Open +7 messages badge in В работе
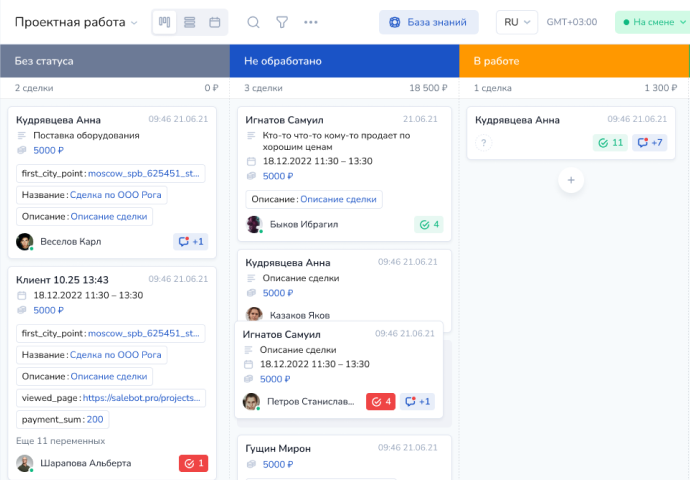Screen dimensions: 690x480 [x=650, y=143]
